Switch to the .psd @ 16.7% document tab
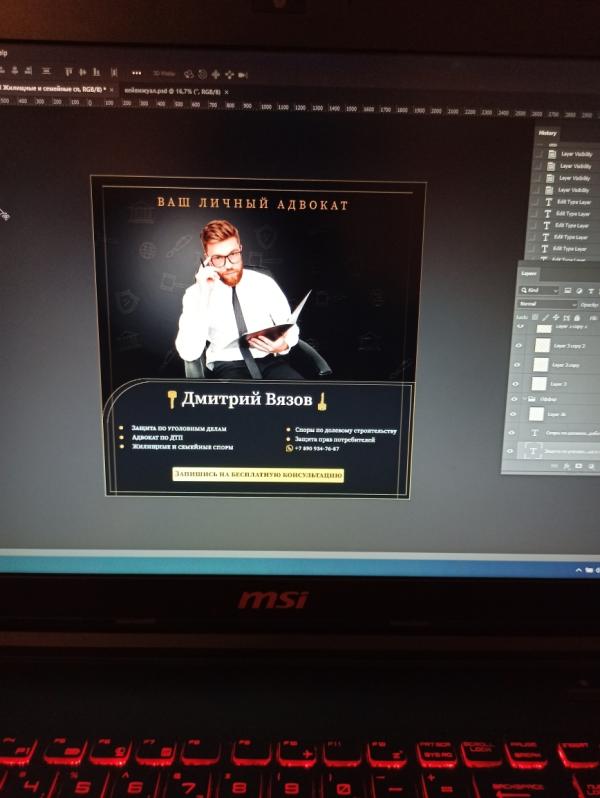This screenshot has height=798, width=600. point(173,92)
